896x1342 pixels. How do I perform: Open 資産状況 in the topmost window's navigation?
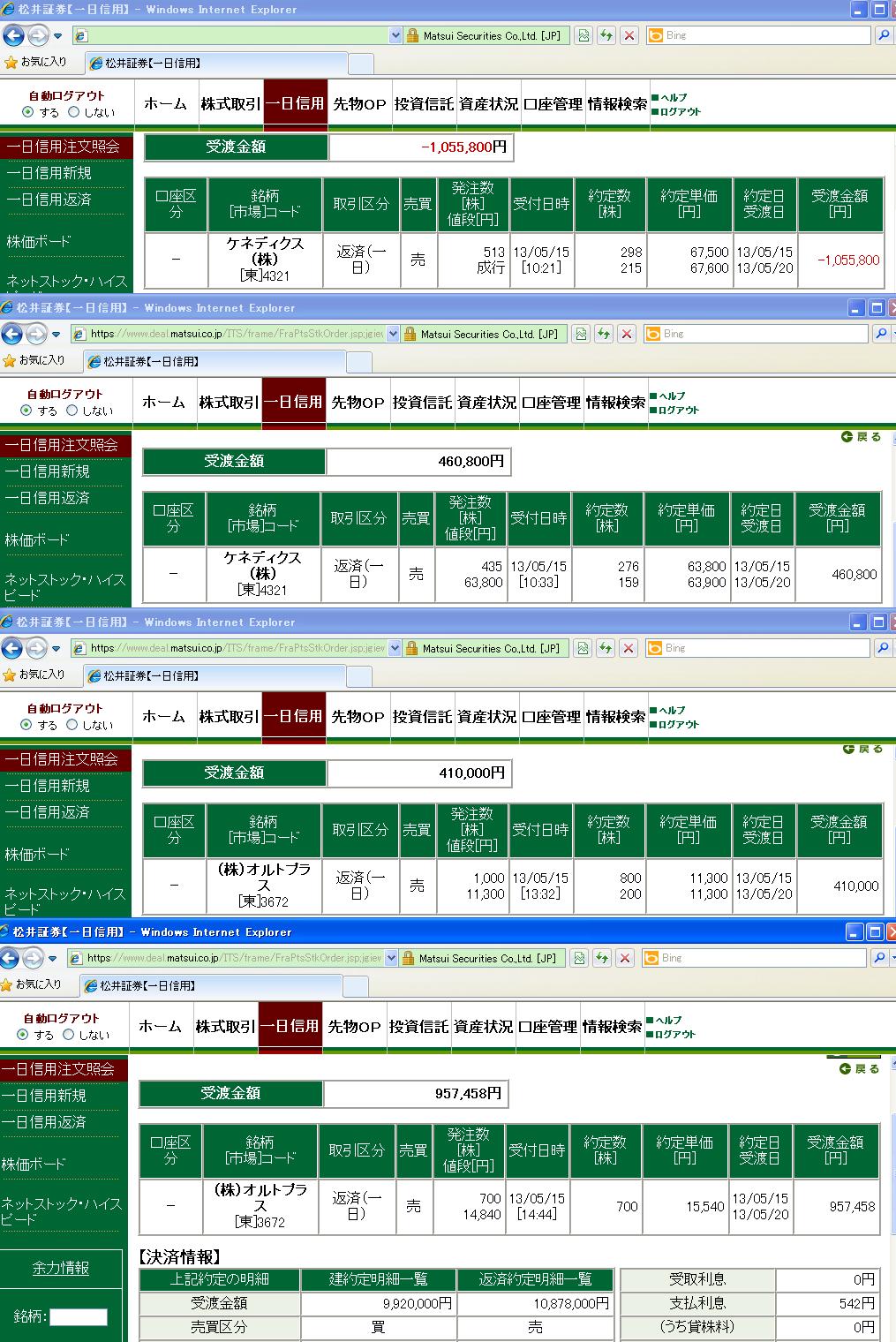tap(488, 104)
